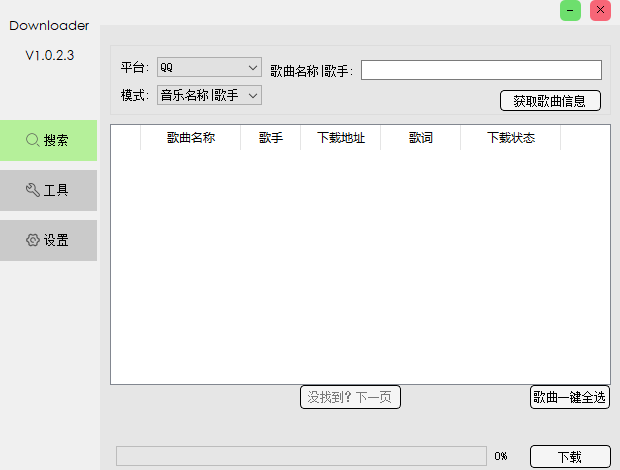Open the 设置 (settings) sidebar tab
620x470 pixels.
point(48,240)
